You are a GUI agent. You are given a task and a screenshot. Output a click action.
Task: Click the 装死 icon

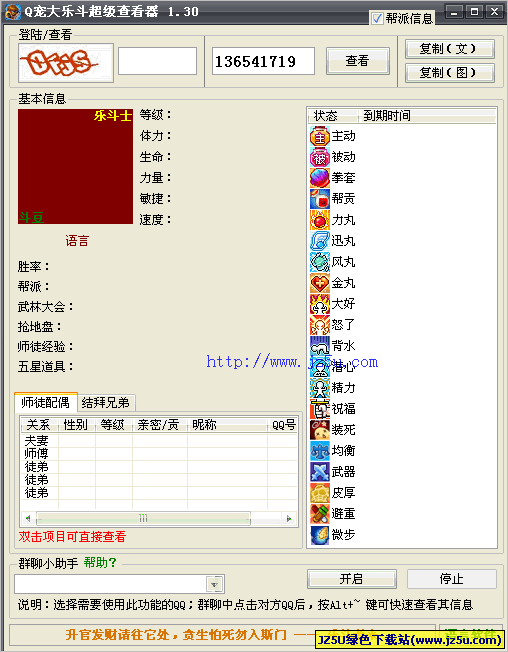[320, 430]
